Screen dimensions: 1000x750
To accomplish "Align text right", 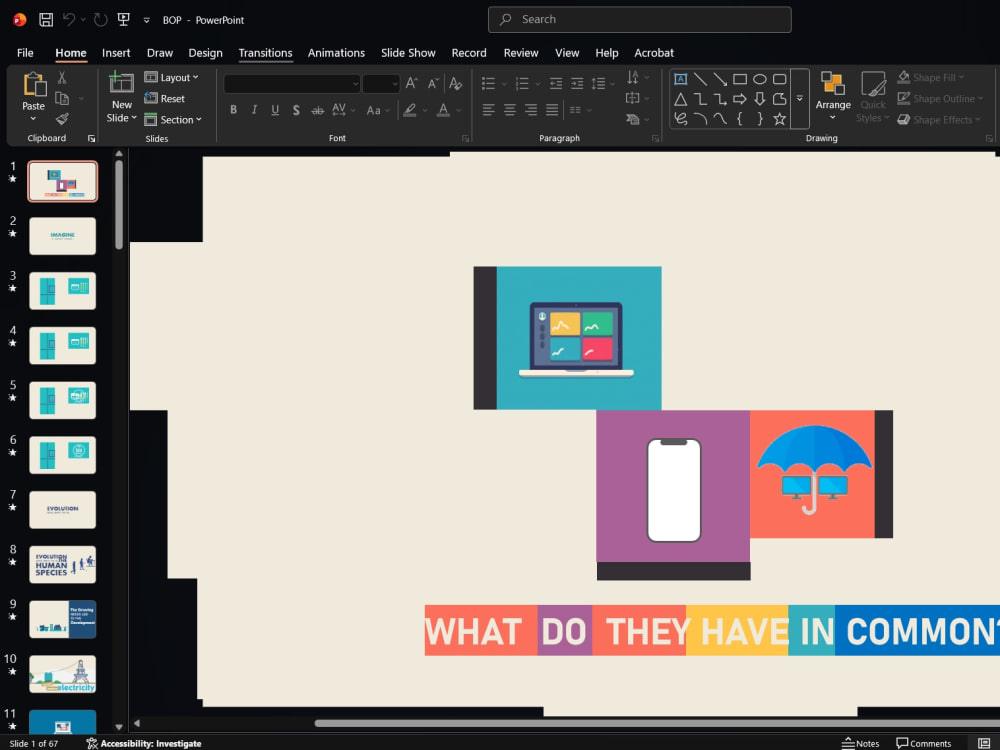I will point(531,110).
